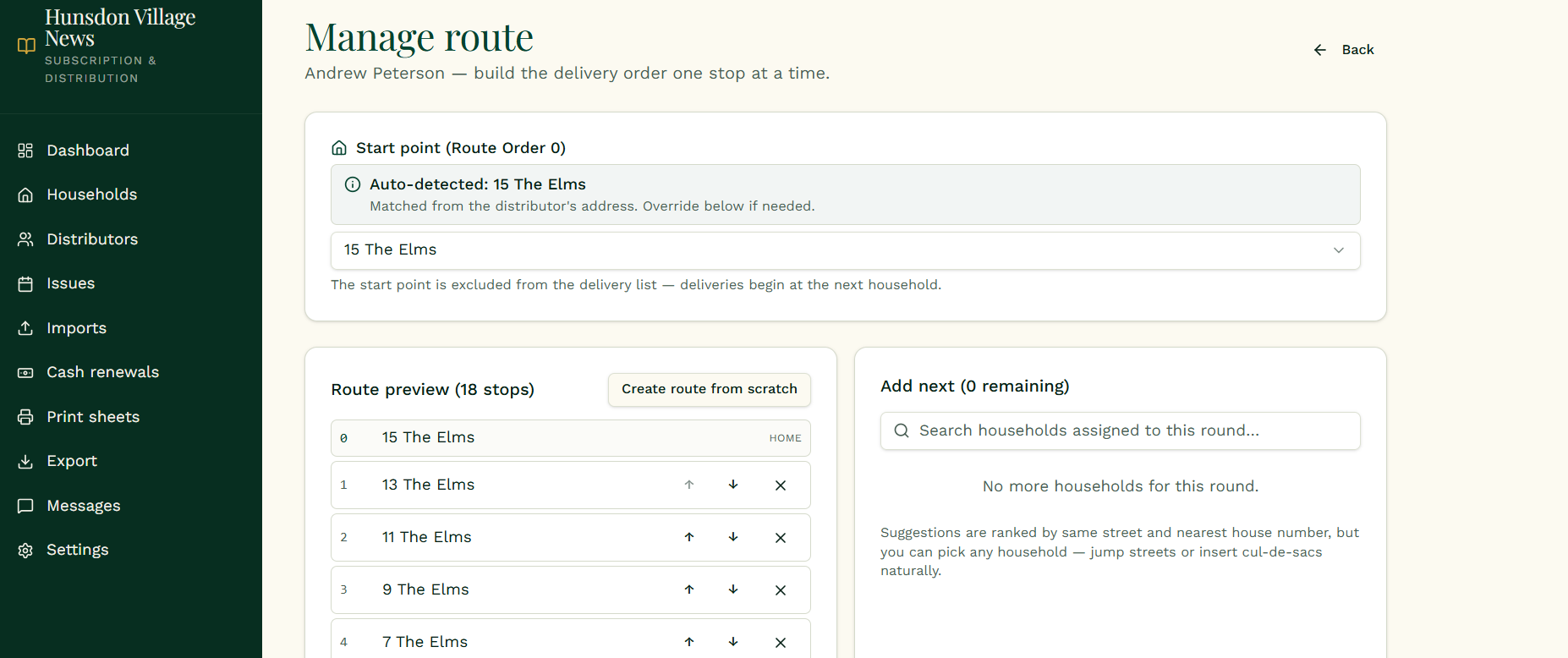Click the No more households message
This screenshot has width=1568, height=658.
[1120, 486]
